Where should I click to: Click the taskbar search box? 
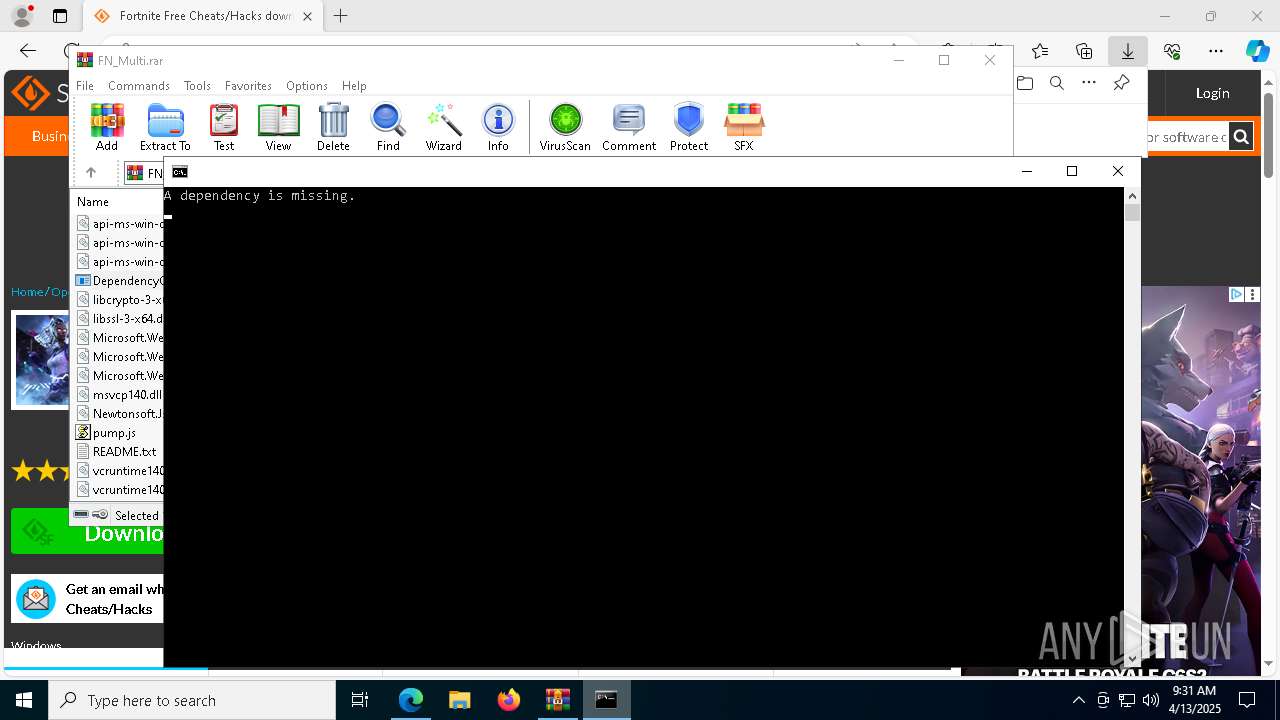coord(192,700)
